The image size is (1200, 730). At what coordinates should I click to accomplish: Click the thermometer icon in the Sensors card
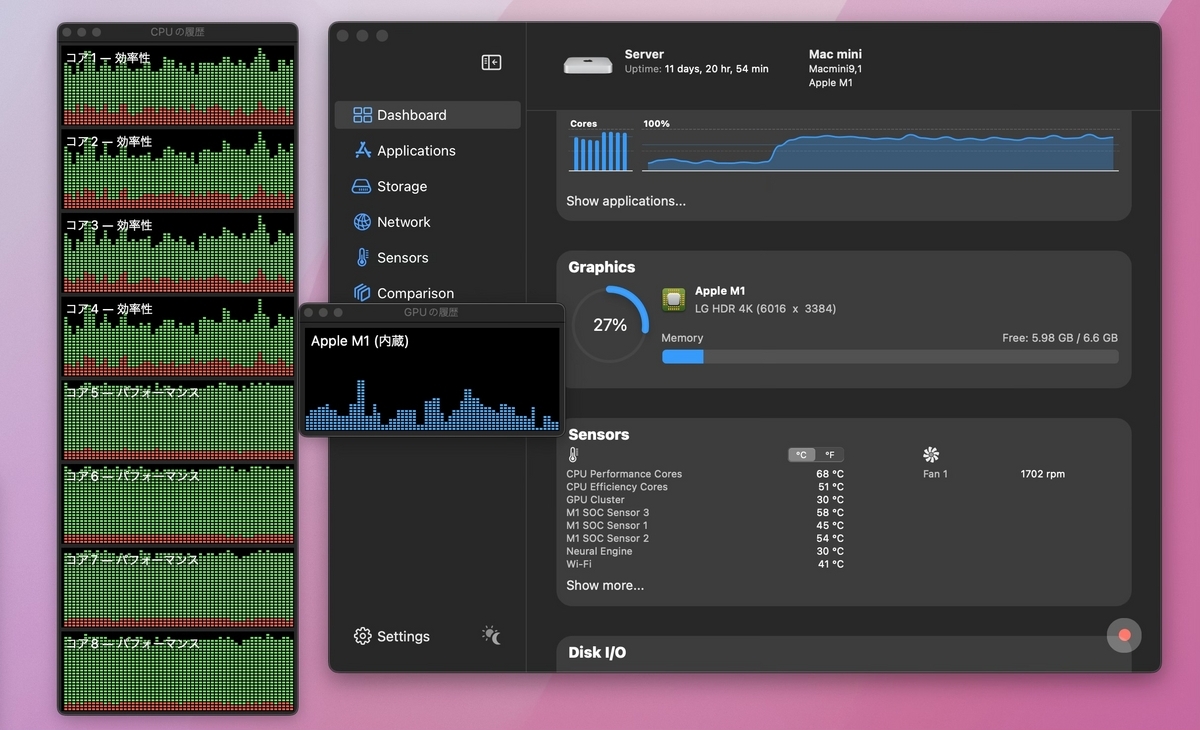(573, 454)
